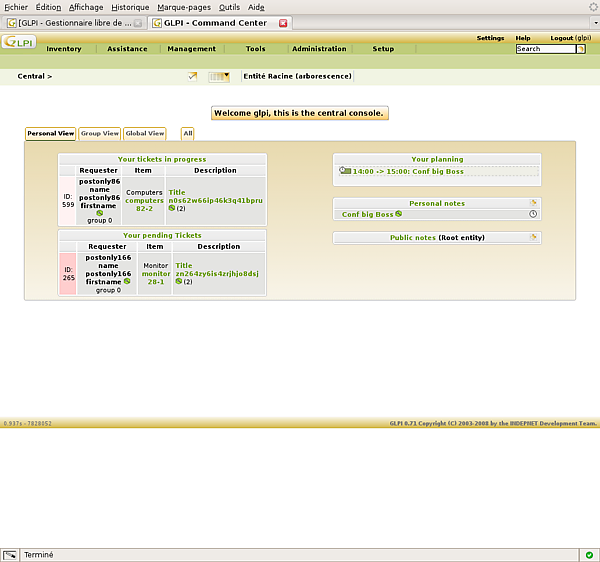
Task: Click info icon next to Conf big Boss note
Action: click(398, 214)
